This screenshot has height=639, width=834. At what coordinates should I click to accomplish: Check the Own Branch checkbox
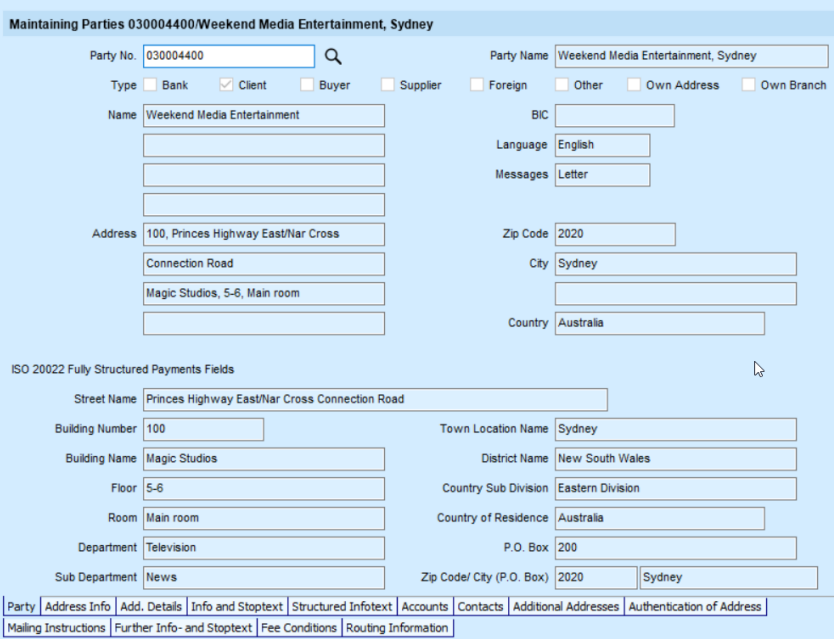(x=748, y=85)
